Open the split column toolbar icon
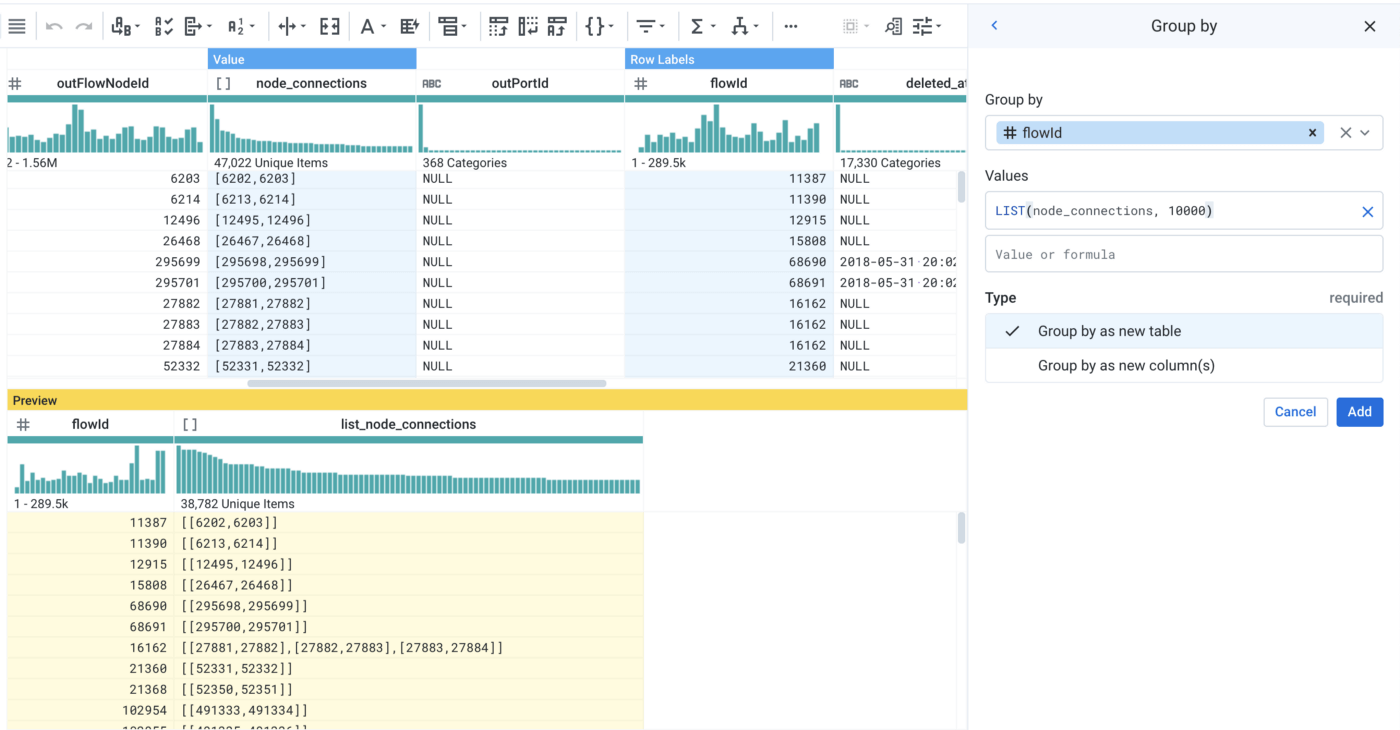Screen dimensions: 1400x730 [x=292, y=27]
